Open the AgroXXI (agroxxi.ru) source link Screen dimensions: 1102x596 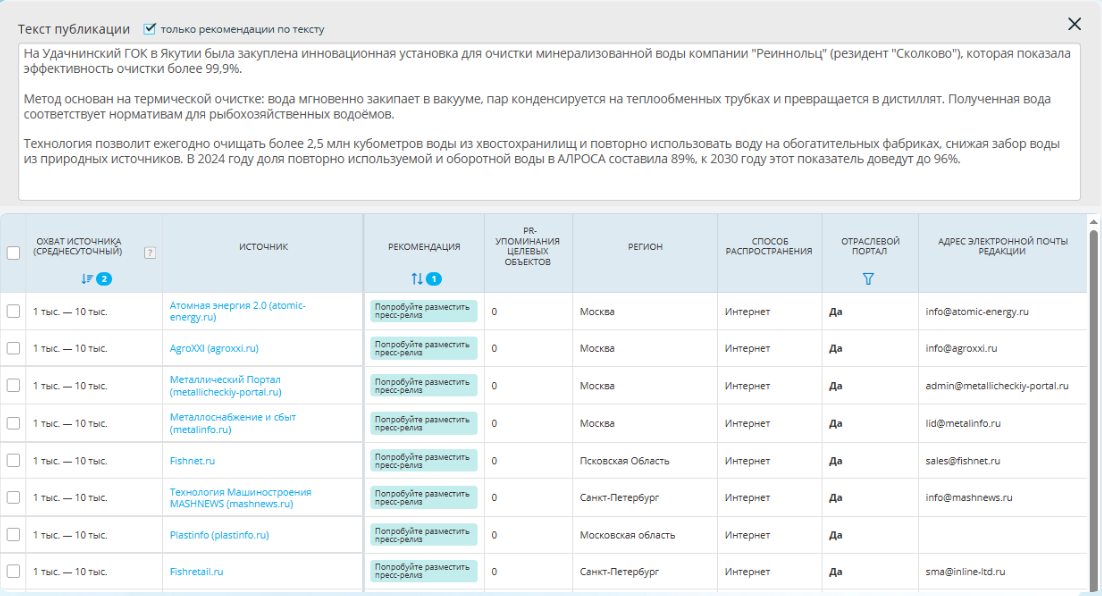tap(214, 348)
